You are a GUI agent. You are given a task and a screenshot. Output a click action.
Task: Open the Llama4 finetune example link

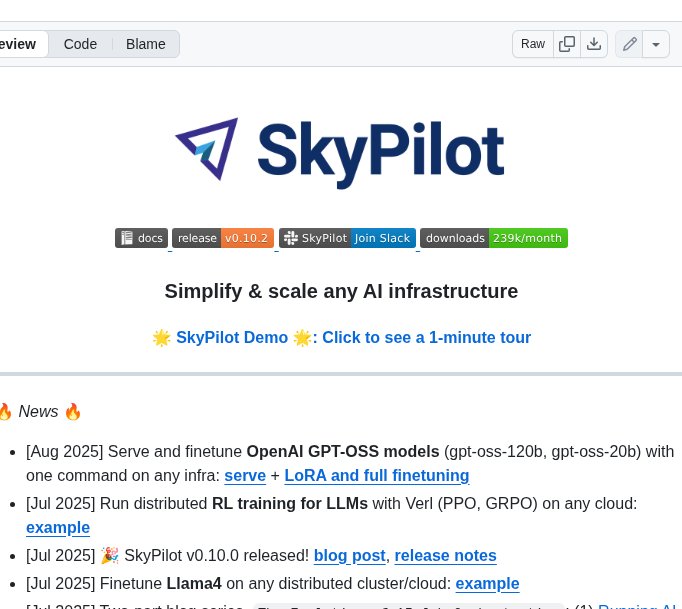487,583
